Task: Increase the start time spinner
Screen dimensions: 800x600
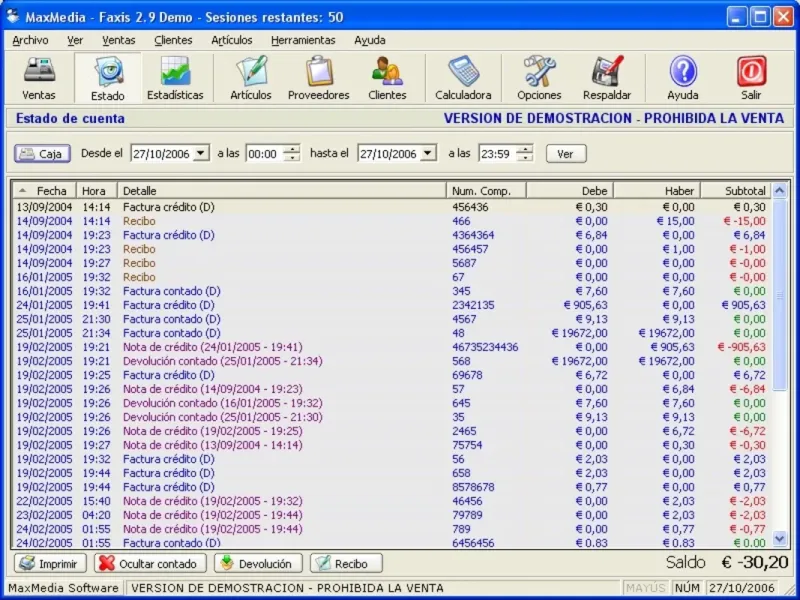Action: 291,149
